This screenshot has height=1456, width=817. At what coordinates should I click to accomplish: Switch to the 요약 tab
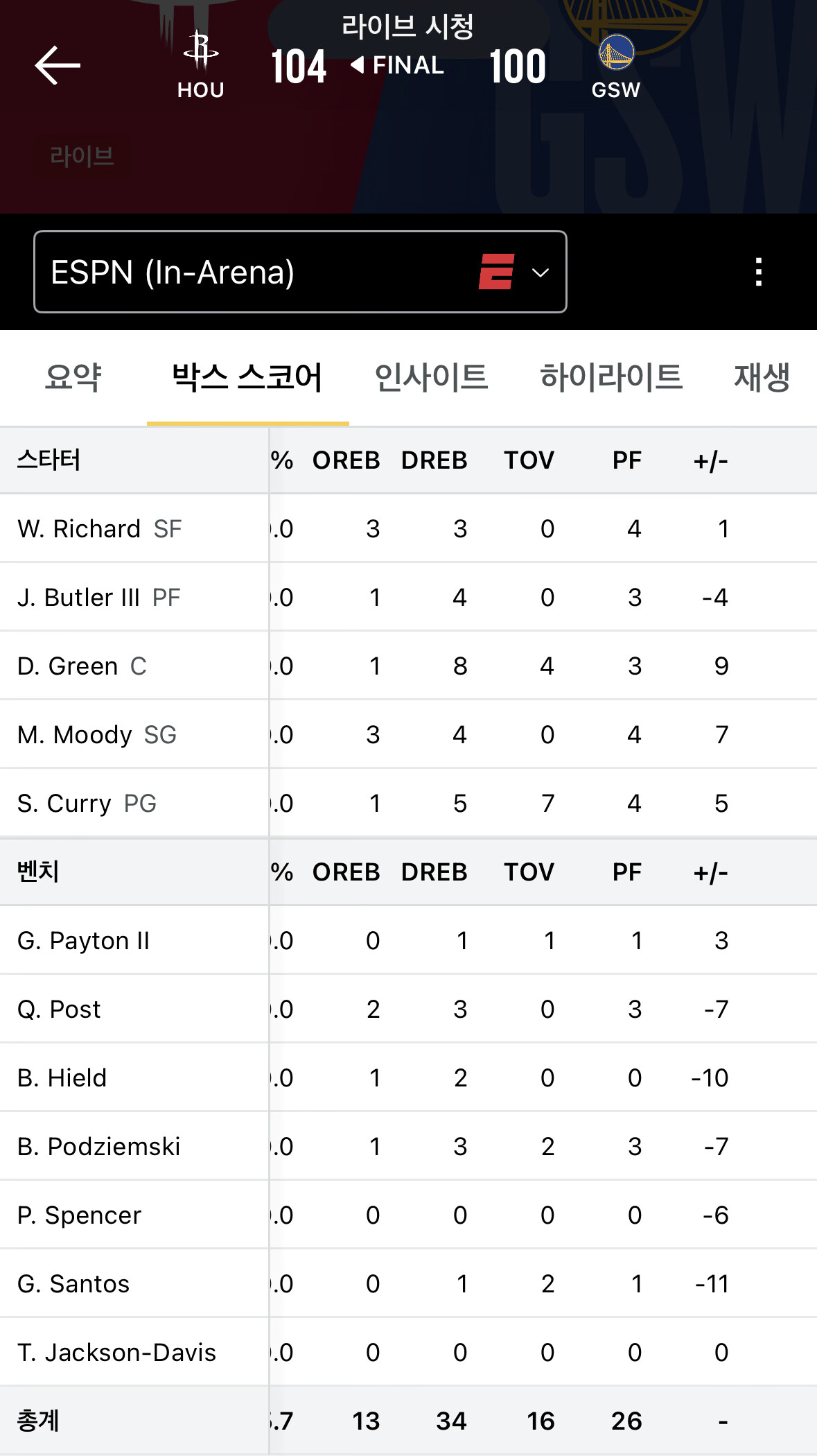[x=73, y=377]
